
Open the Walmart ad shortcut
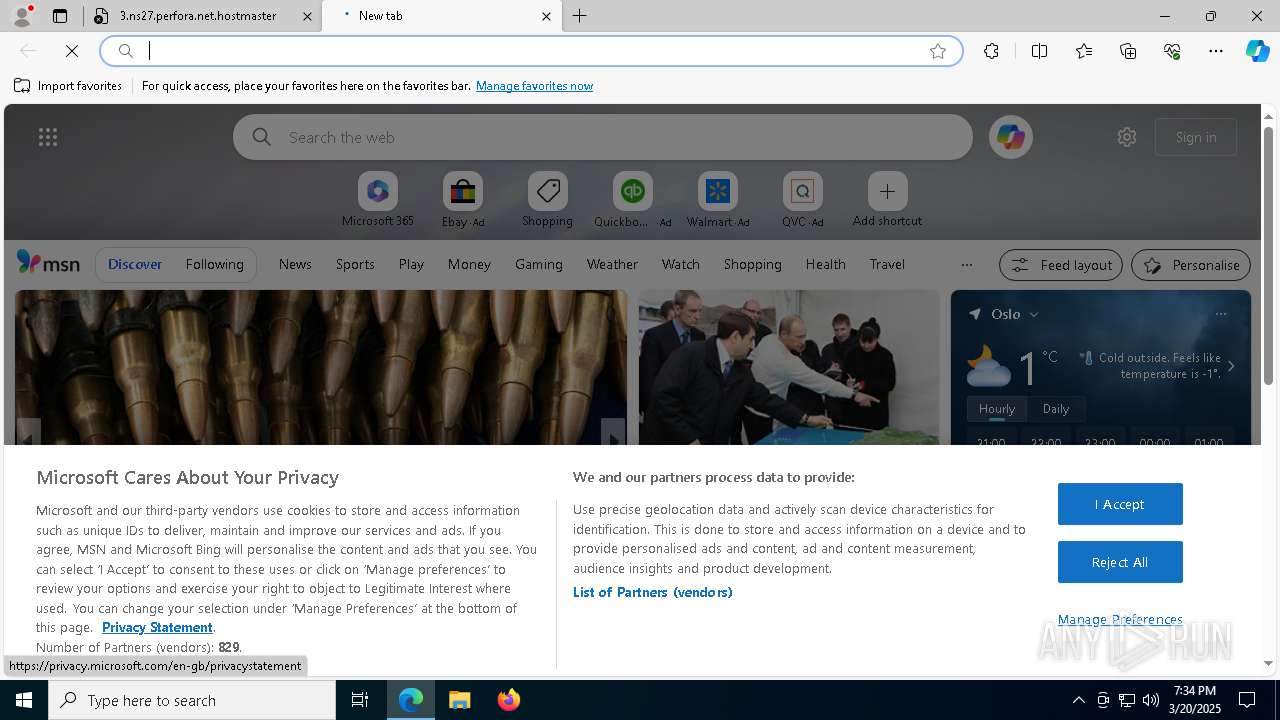[x=717, y=200]
